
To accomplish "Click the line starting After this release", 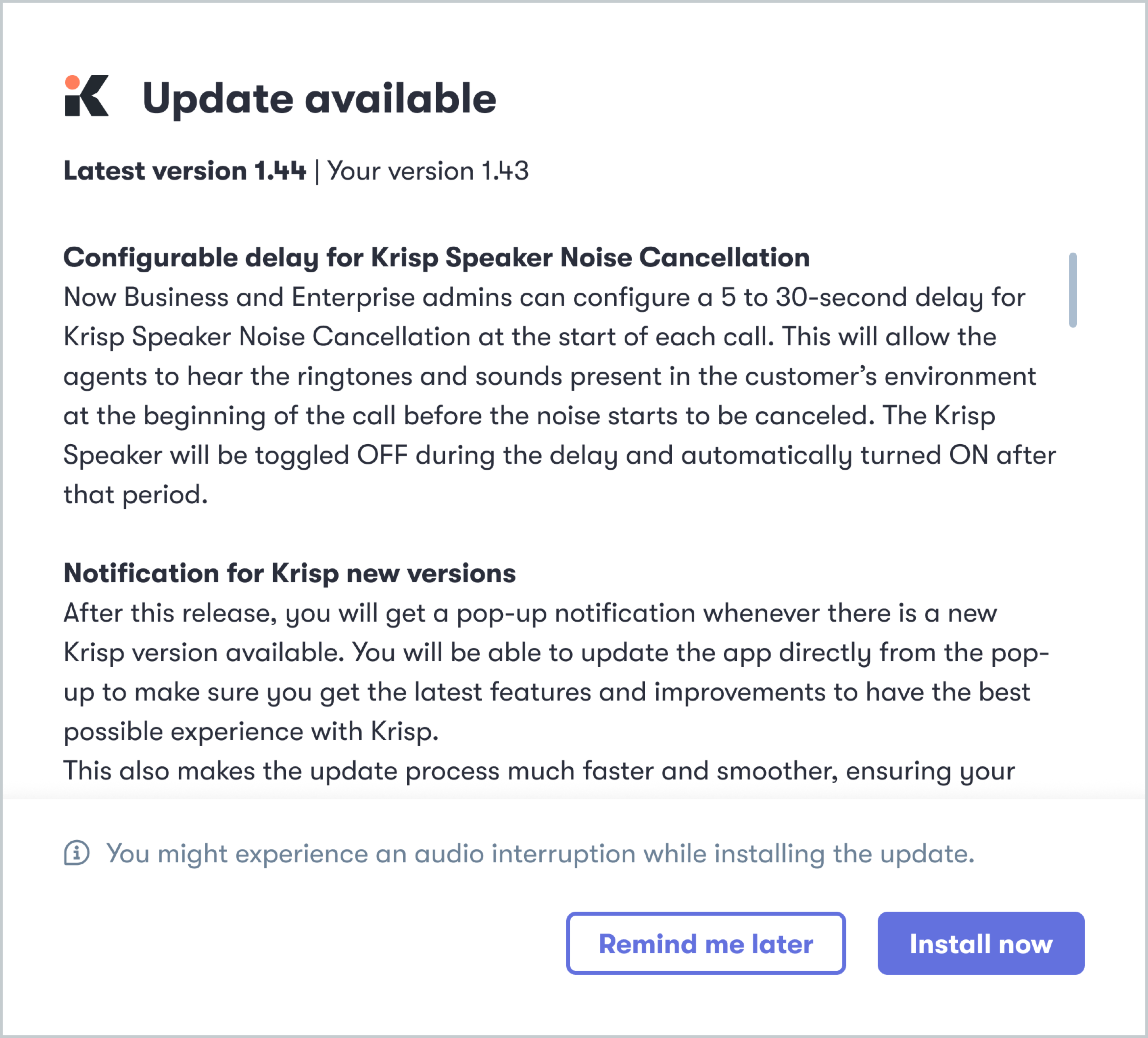I will (x=530, y=614).
